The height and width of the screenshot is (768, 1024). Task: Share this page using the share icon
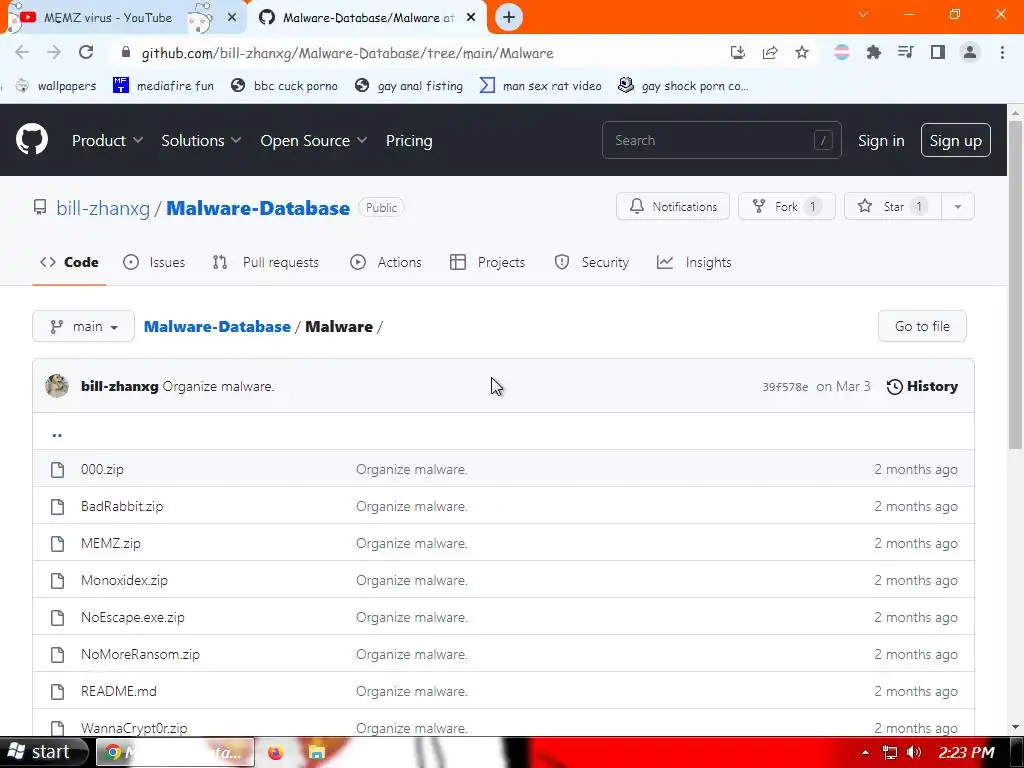click(x=770, y=53)
